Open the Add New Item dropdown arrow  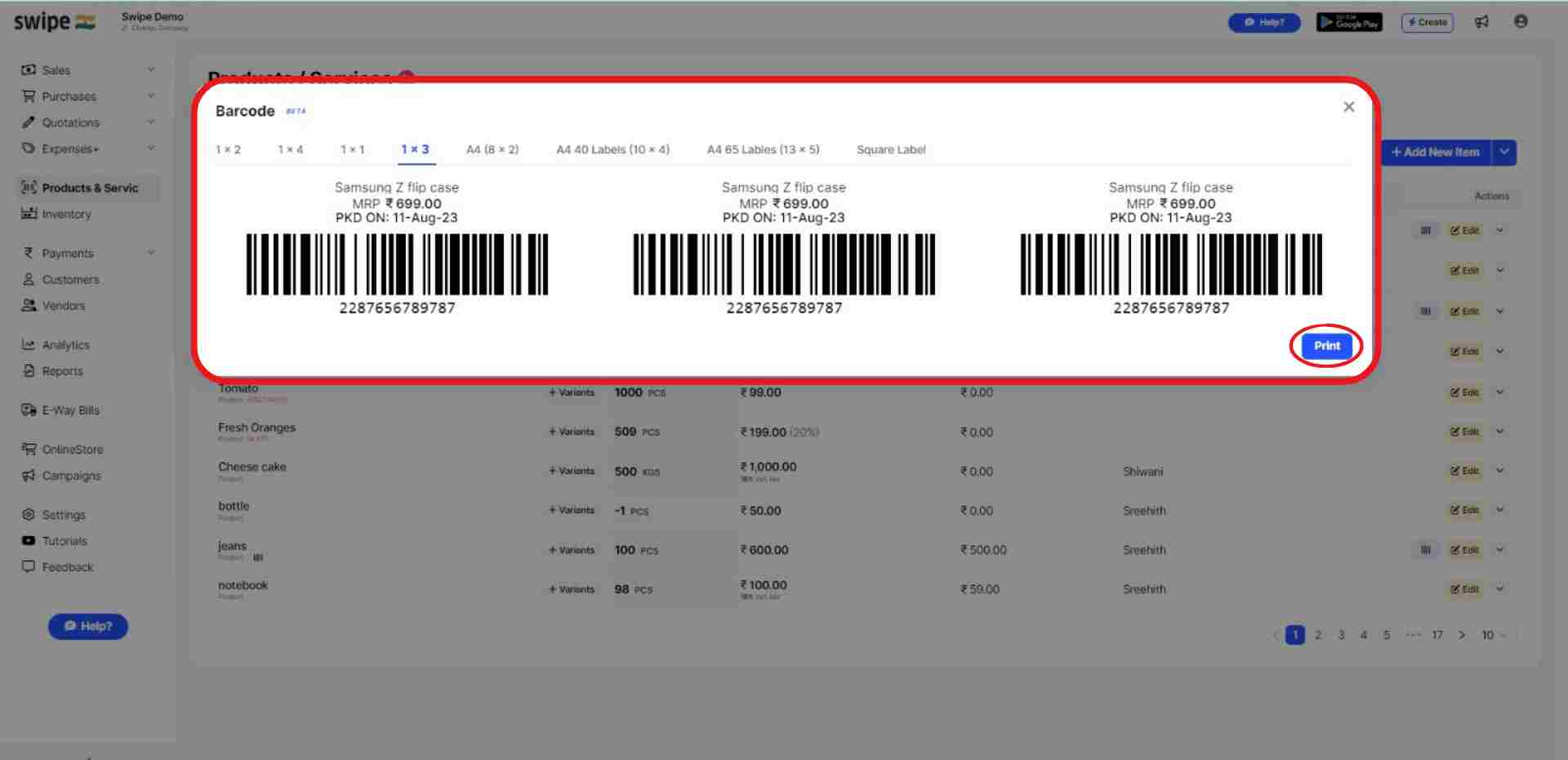[x=1504, y=152]
